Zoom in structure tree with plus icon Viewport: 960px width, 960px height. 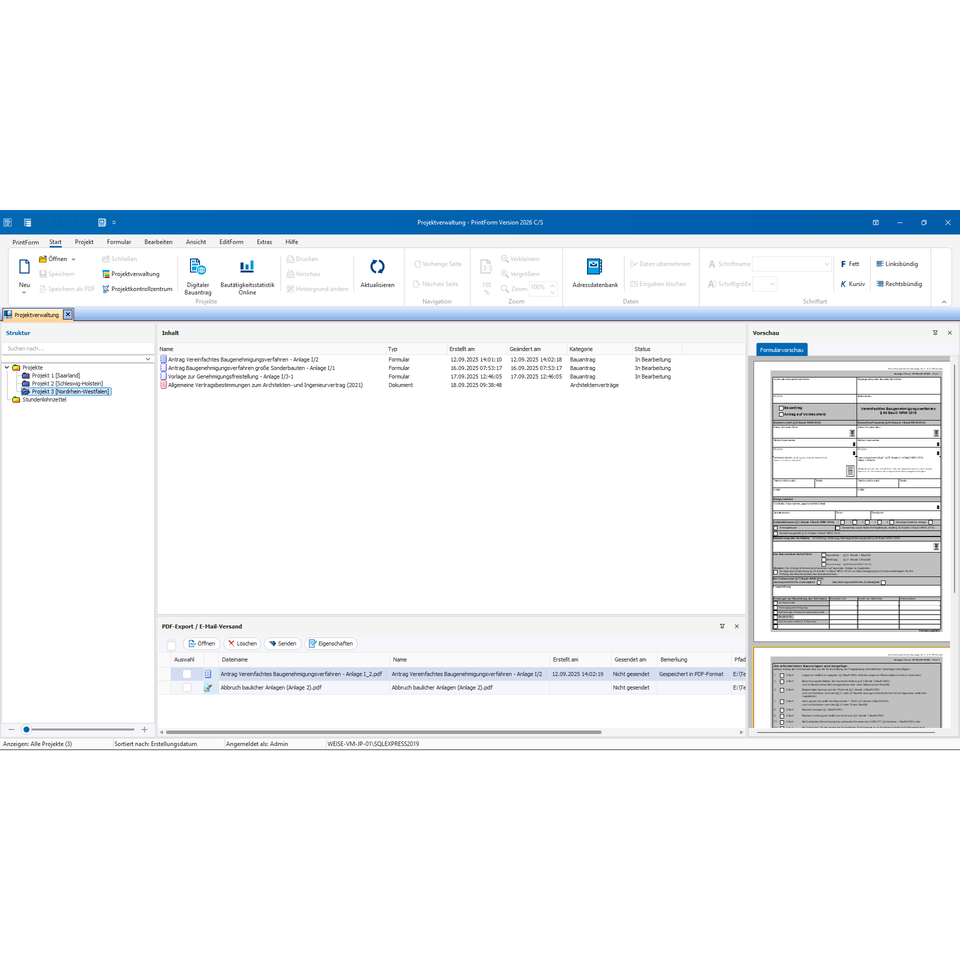coord(144,729)
